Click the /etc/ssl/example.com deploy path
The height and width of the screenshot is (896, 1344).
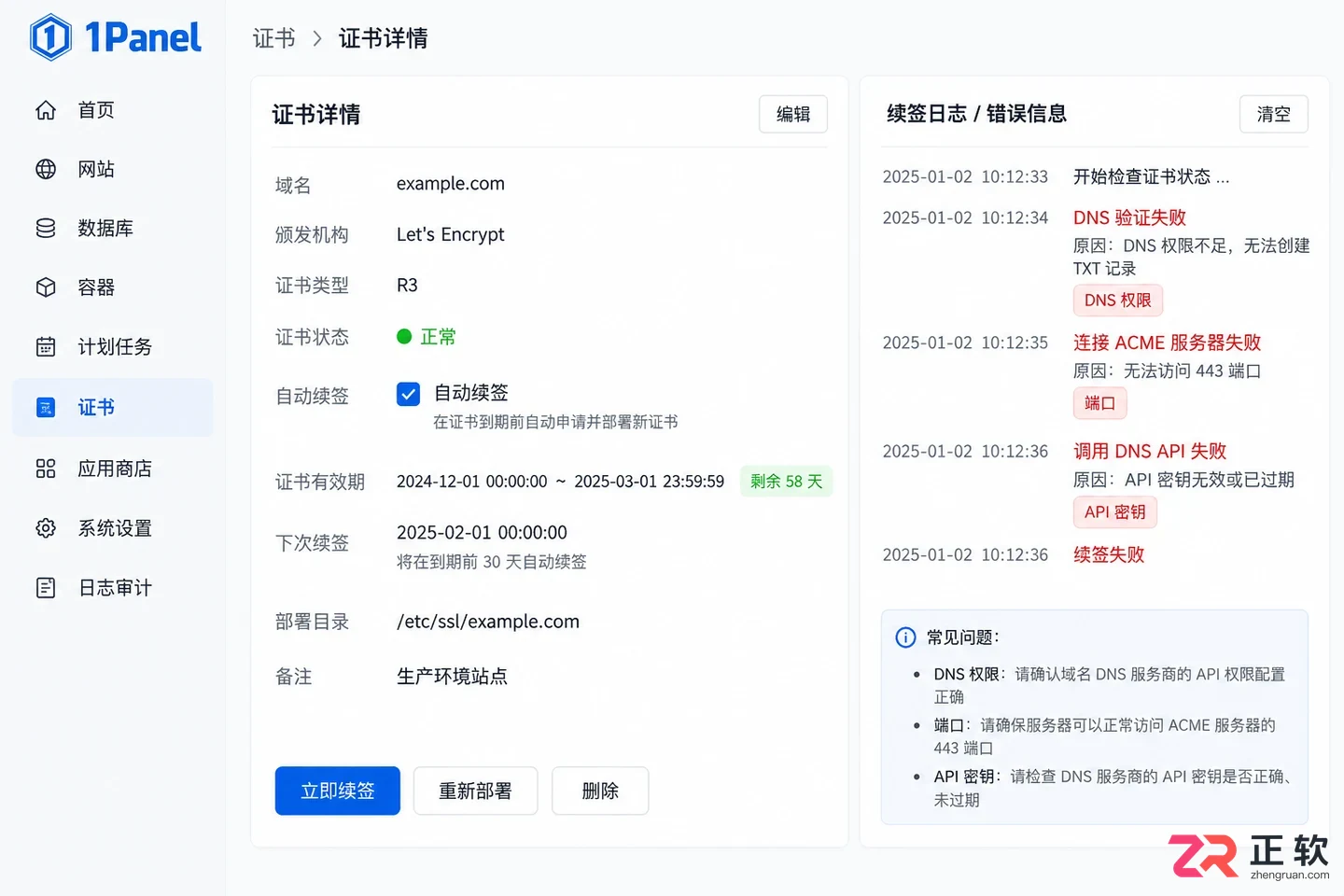[488, 622]
